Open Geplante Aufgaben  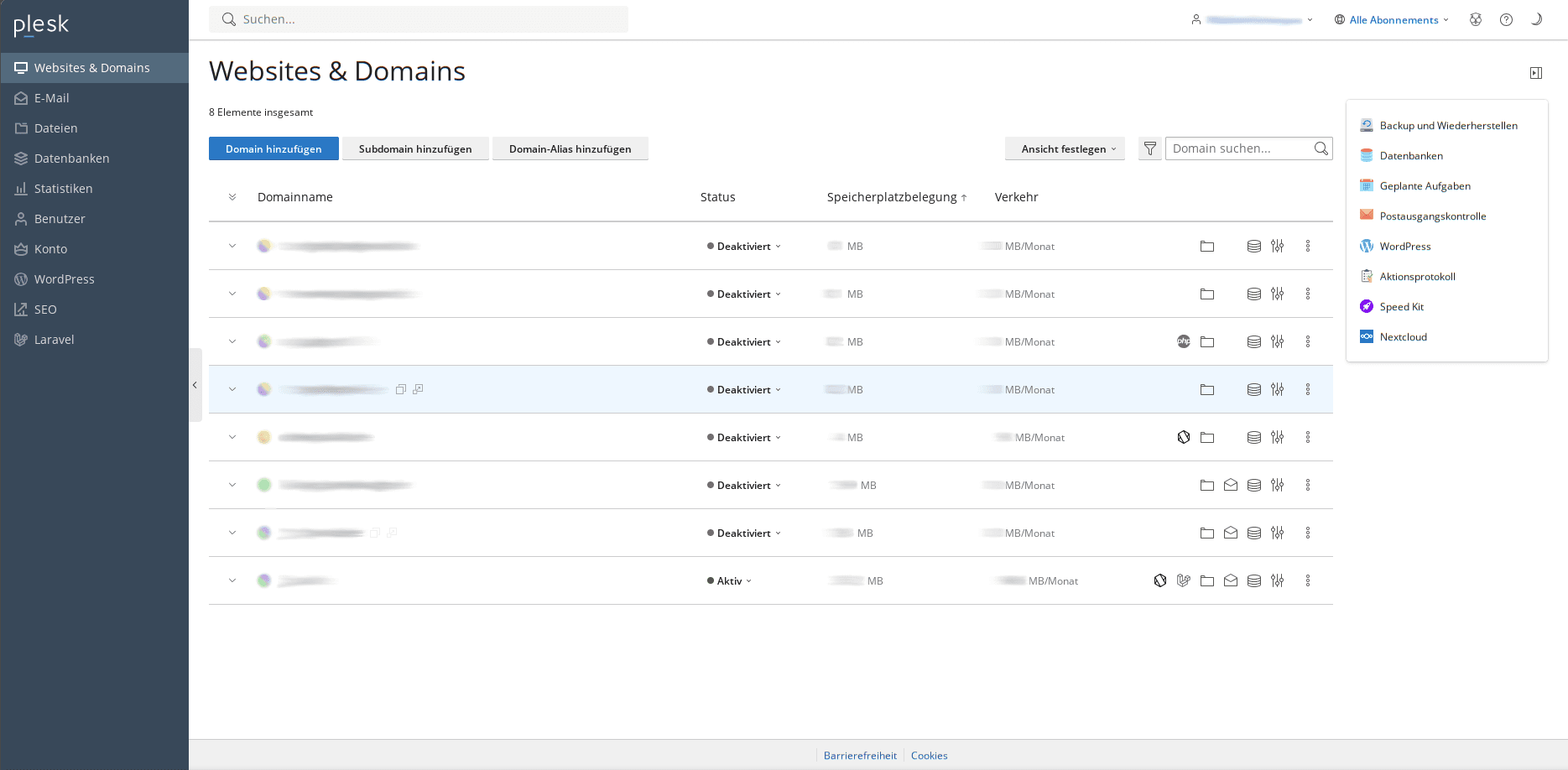tap(1425, 186)
